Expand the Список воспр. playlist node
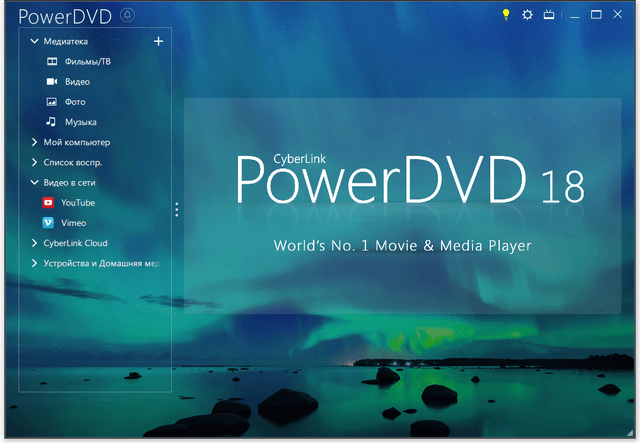 tap(34, 163)
